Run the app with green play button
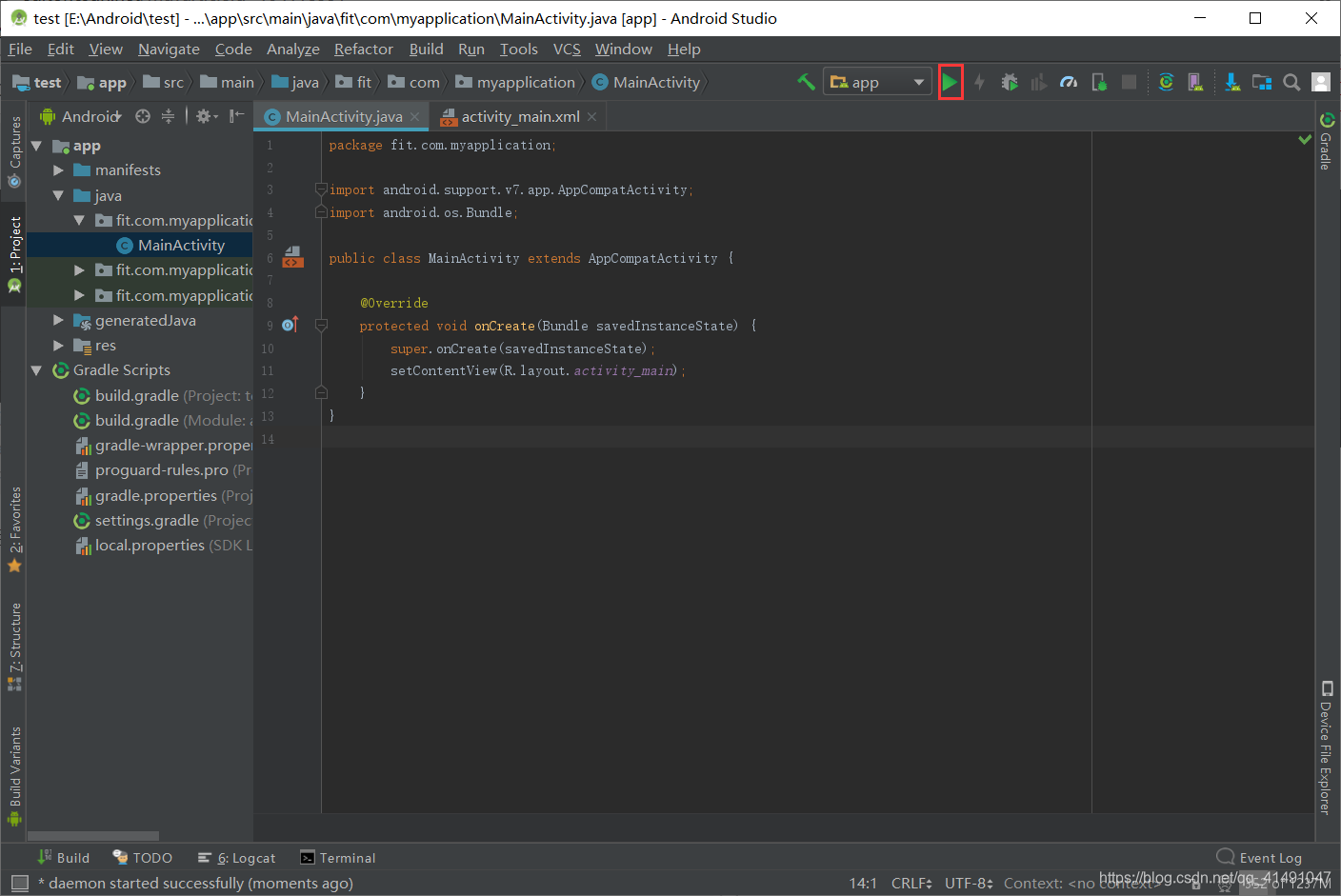Viewport: 1341px width, 896px height. [950, 83]
